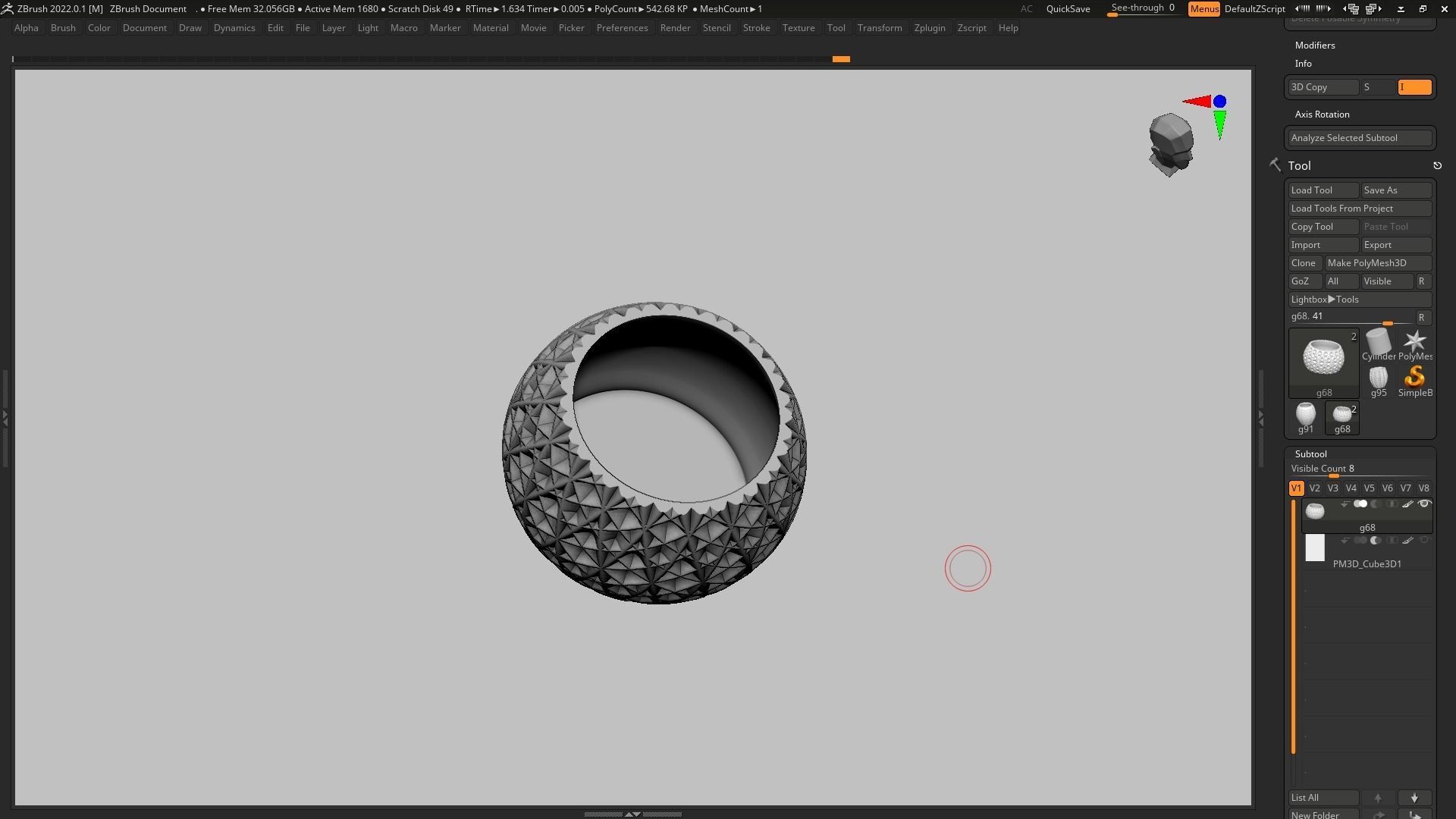Choose the Cylinder3D tool icon
This screenshot has height=819, width=1456.
click(1378, 343)
